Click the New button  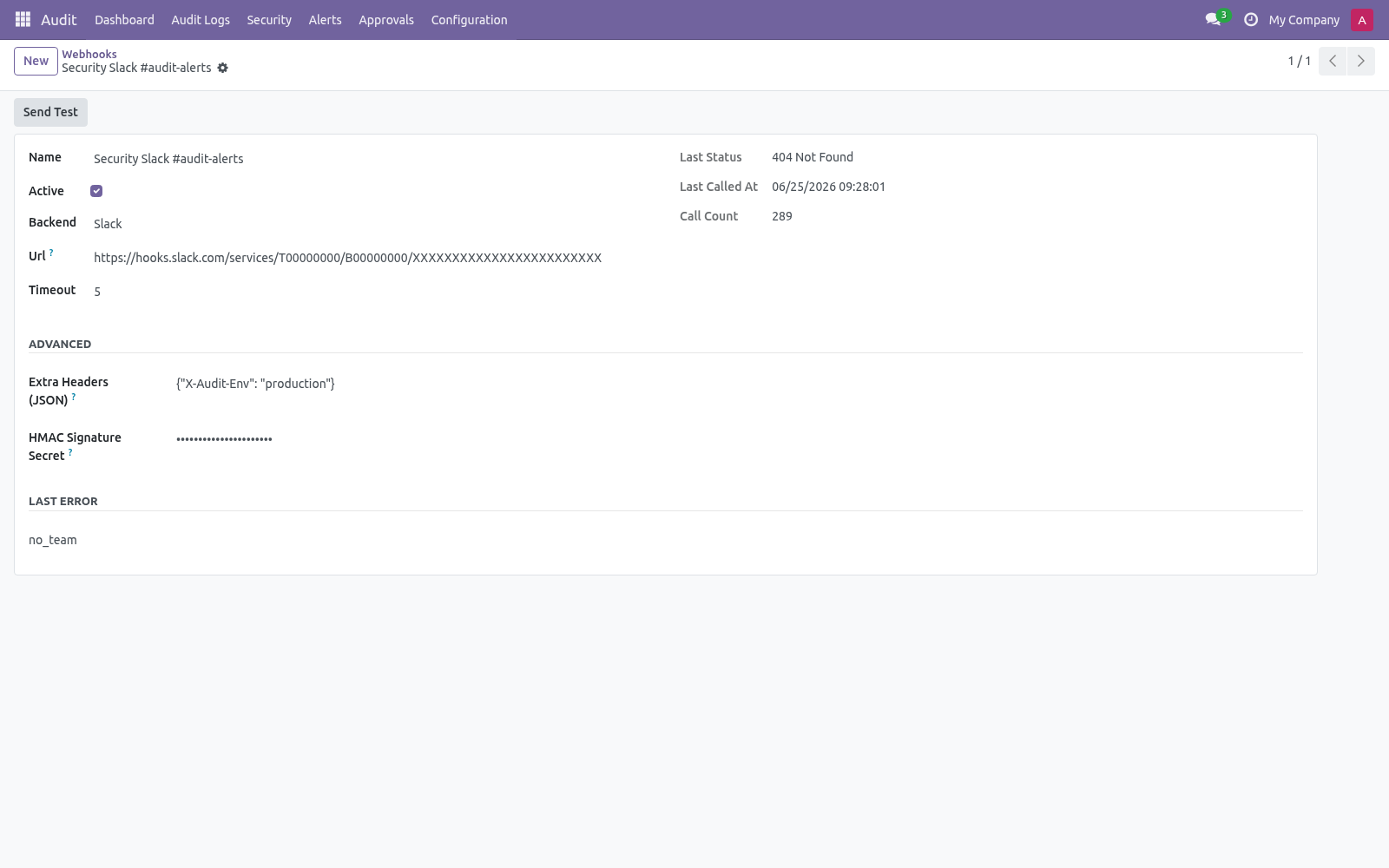pyautogui.click(x=36, y=61)
